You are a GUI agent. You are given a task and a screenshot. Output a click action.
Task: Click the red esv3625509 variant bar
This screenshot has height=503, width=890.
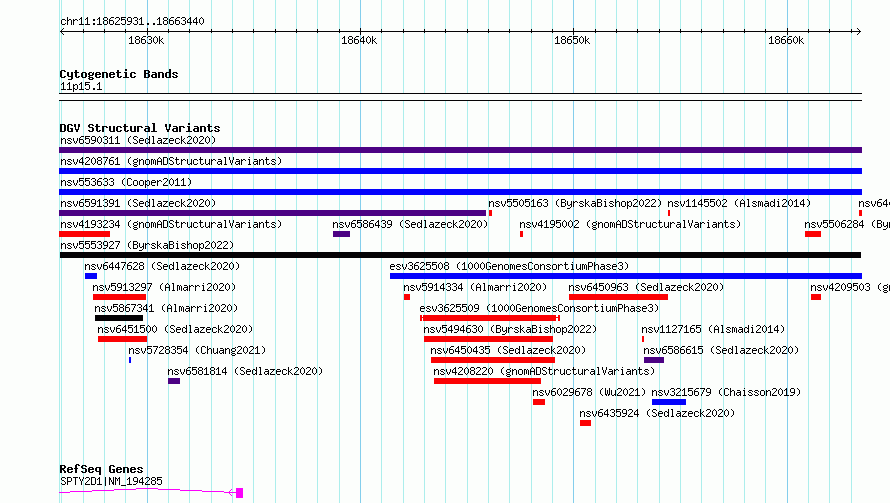[490, 318]
